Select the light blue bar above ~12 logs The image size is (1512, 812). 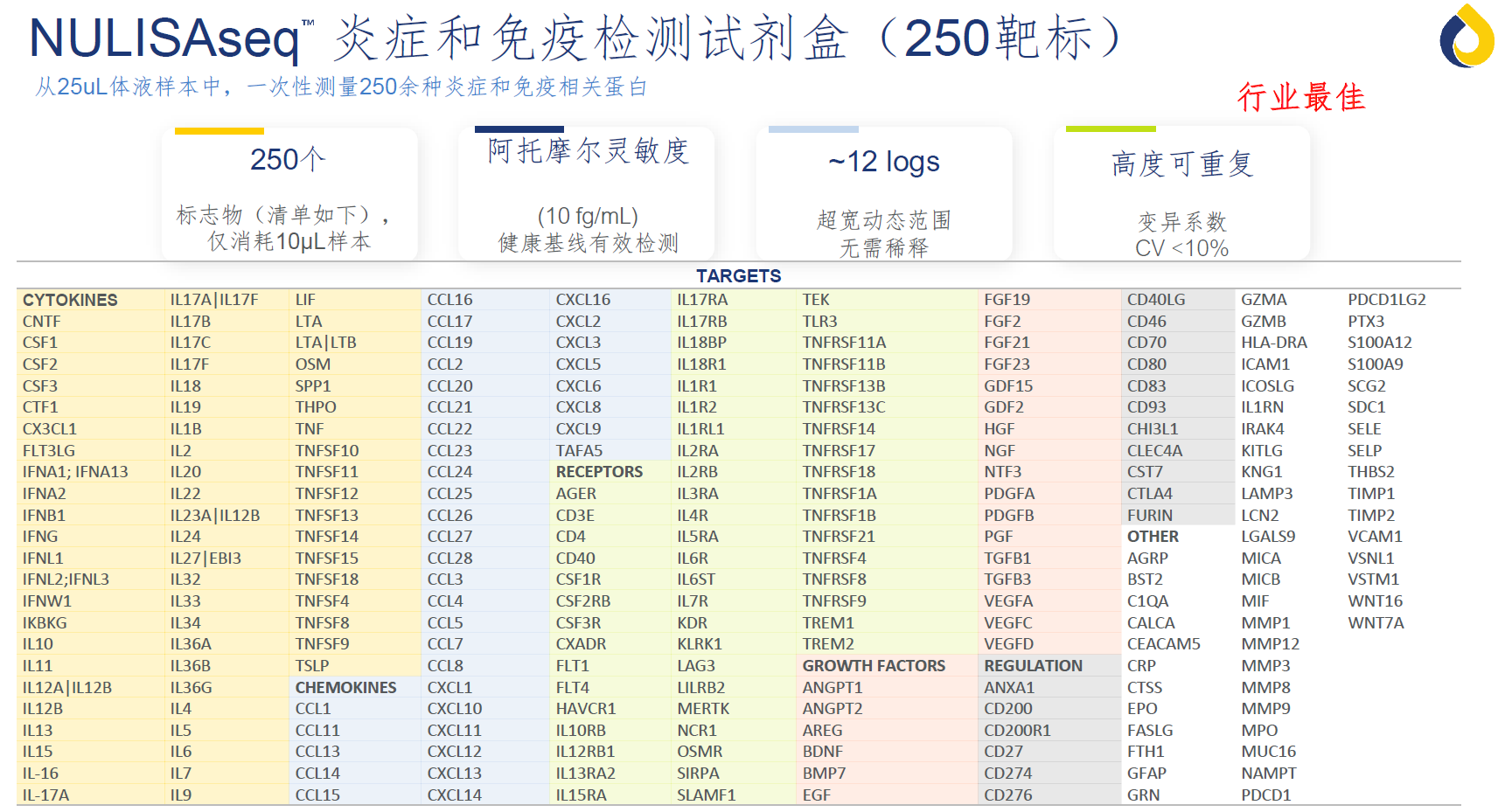pyautogui.click(x=812, y=129)
